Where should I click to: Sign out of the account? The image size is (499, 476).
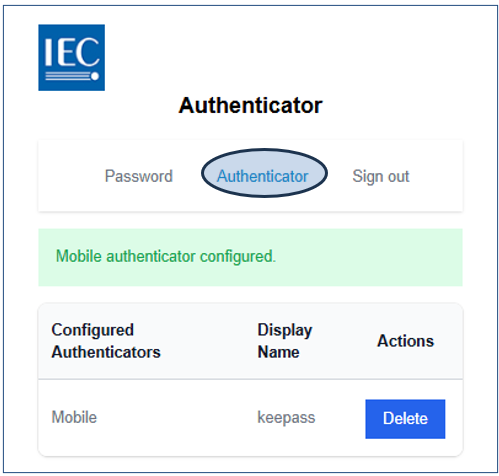(x=381, y=176)
